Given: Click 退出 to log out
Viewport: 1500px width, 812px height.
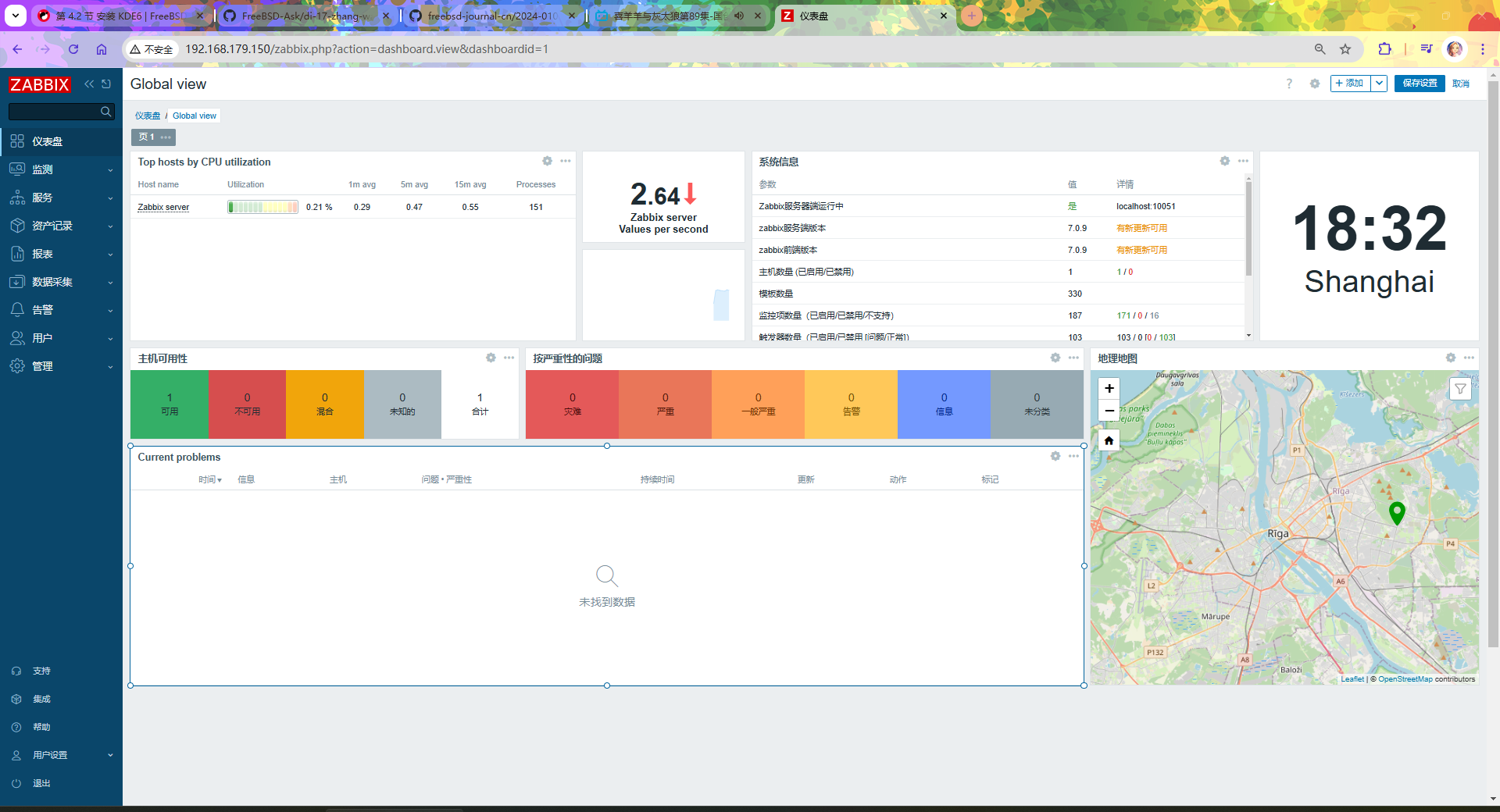Looking at the screenshot, I should pyautogui.click(x=61, y=783).
